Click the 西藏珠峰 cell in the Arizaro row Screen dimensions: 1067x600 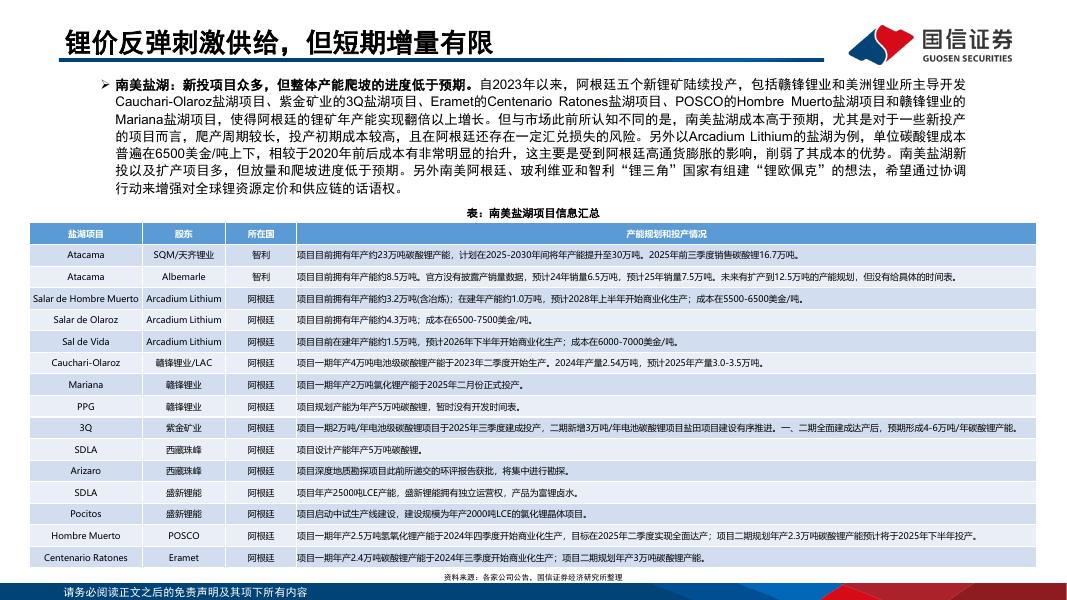[184, 471]
